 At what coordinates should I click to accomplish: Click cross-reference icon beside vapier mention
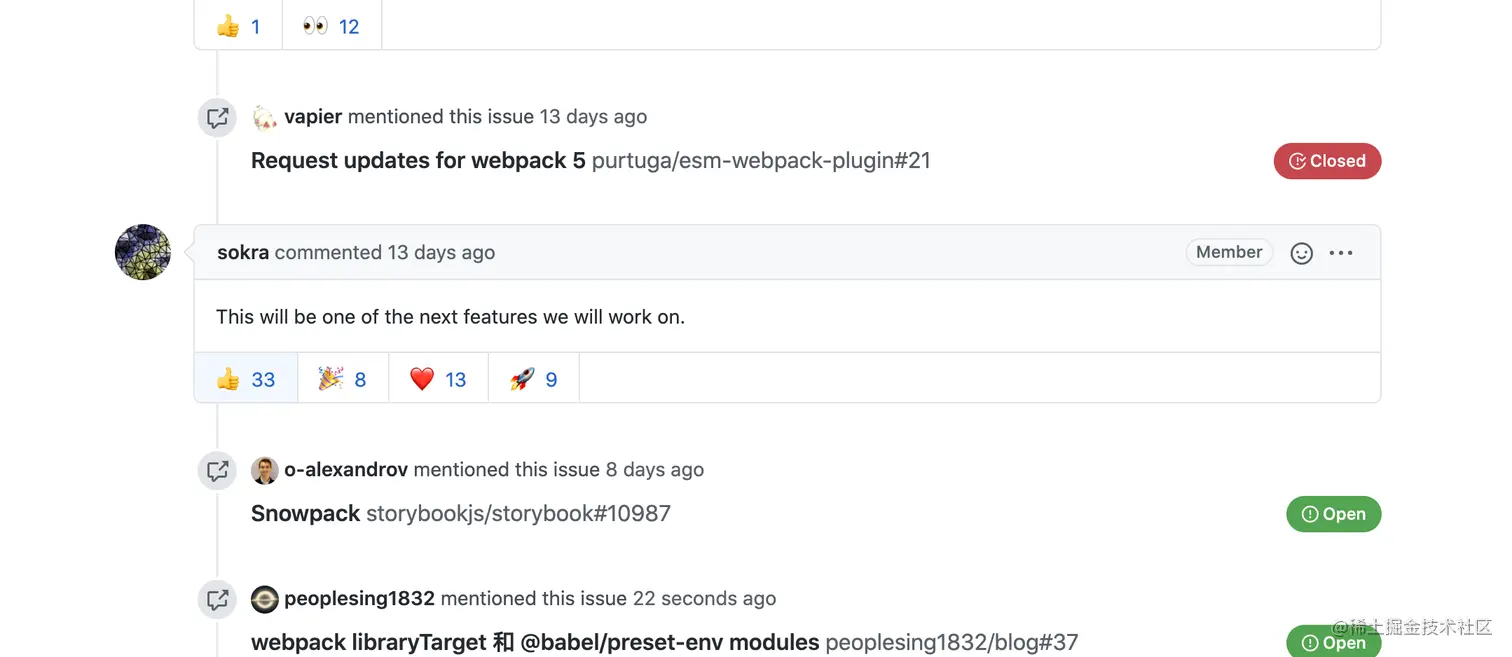pyautogui.click(x=217, y=117)
